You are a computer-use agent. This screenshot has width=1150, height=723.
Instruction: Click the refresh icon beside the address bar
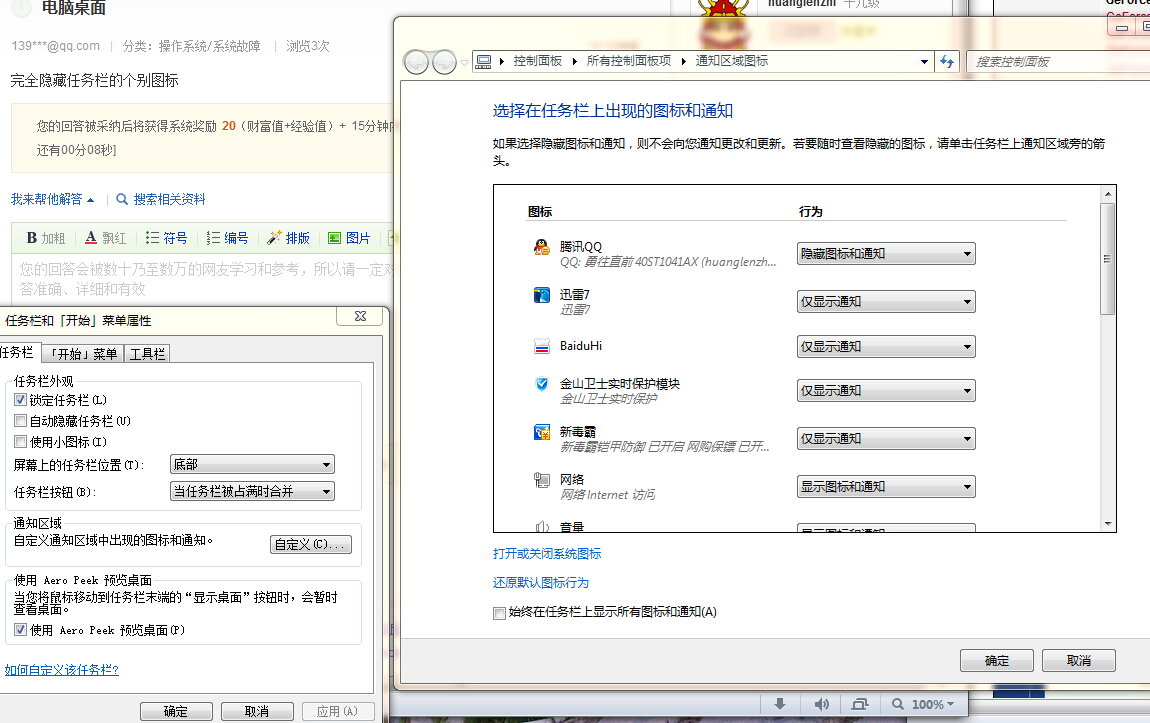[947, 62]
